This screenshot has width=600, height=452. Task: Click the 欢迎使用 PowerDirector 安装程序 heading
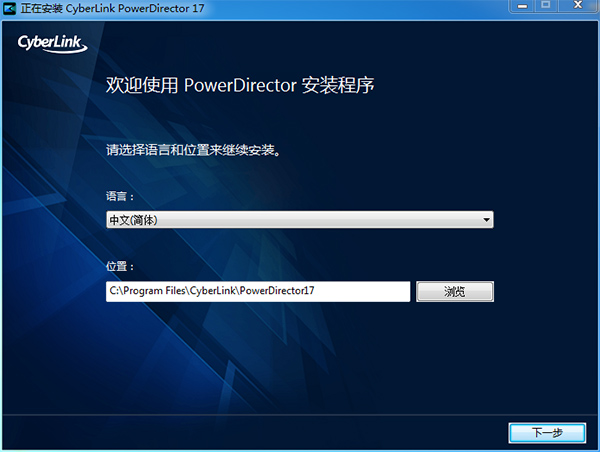(240, 85)
